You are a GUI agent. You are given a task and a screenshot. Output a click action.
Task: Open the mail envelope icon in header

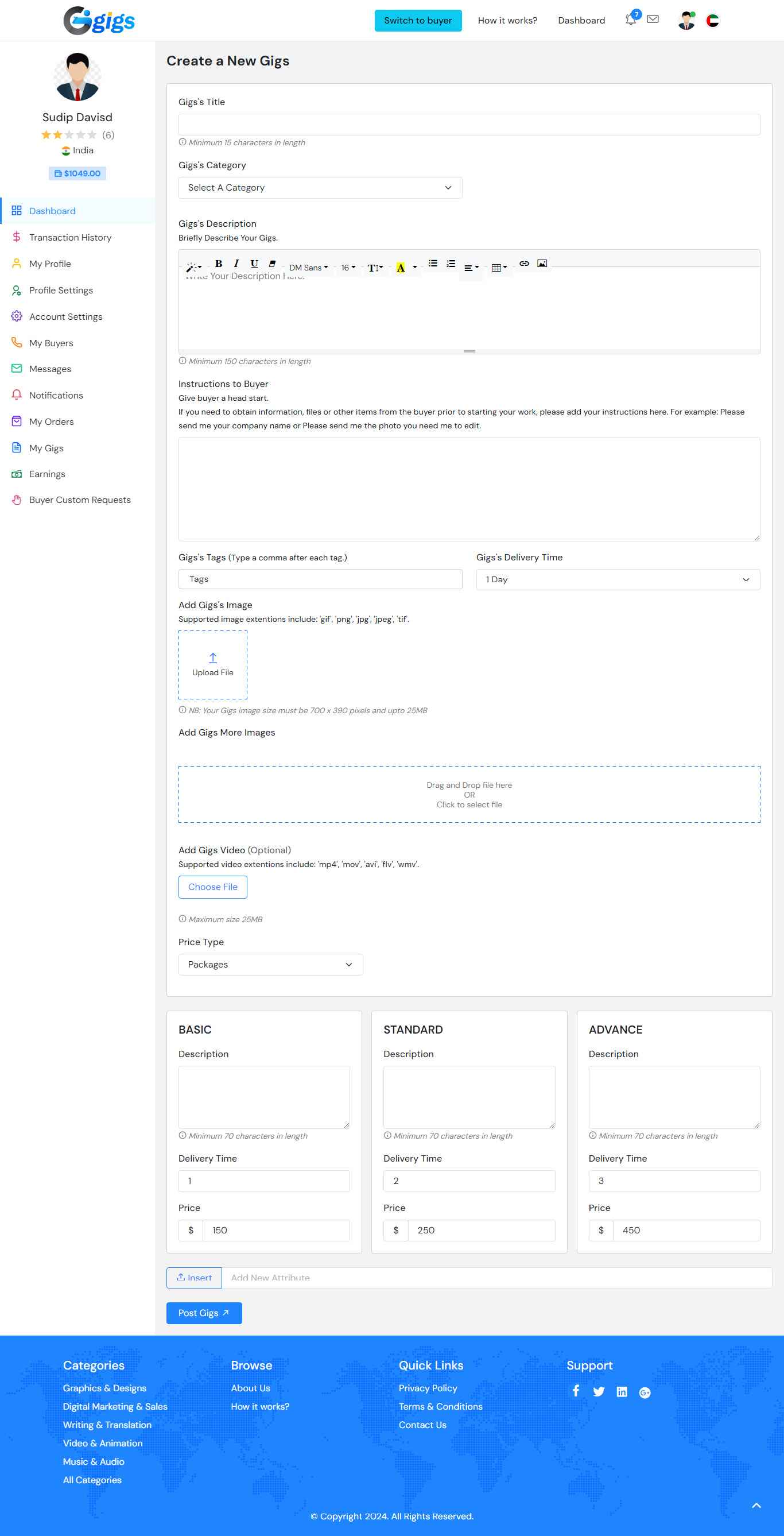(653, 20)
